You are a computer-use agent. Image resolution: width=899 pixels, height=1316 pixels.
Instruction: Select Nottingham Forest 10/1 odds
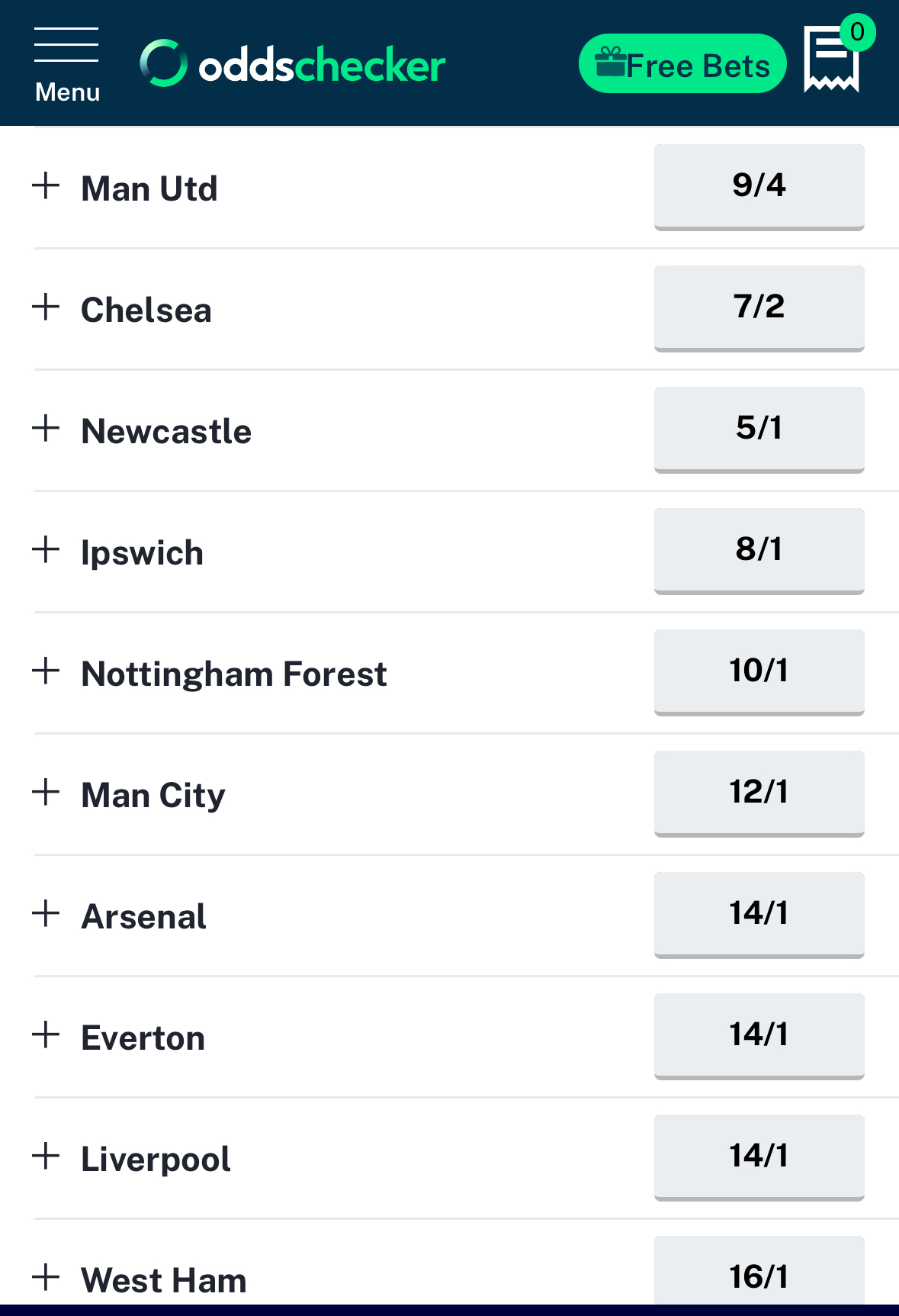pyautogui.click(x=759, y=671)
